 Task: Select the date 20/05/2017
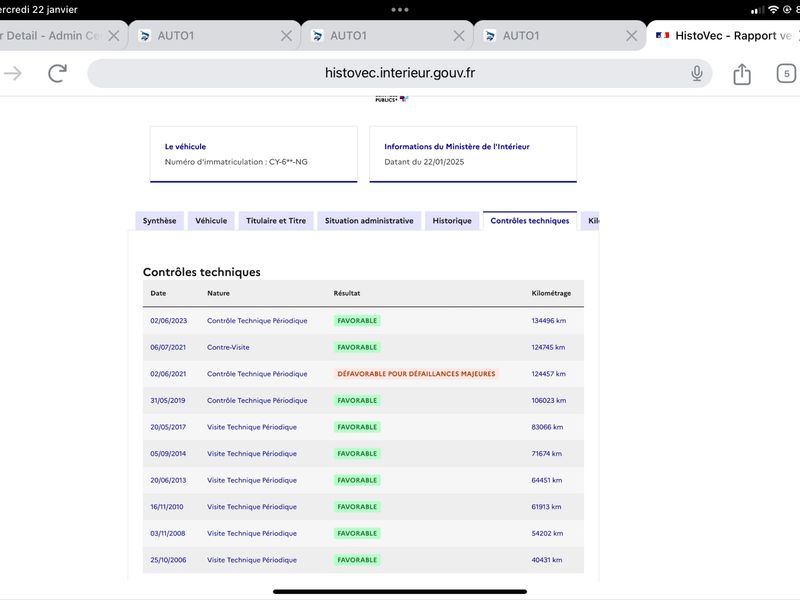(168, 427)
